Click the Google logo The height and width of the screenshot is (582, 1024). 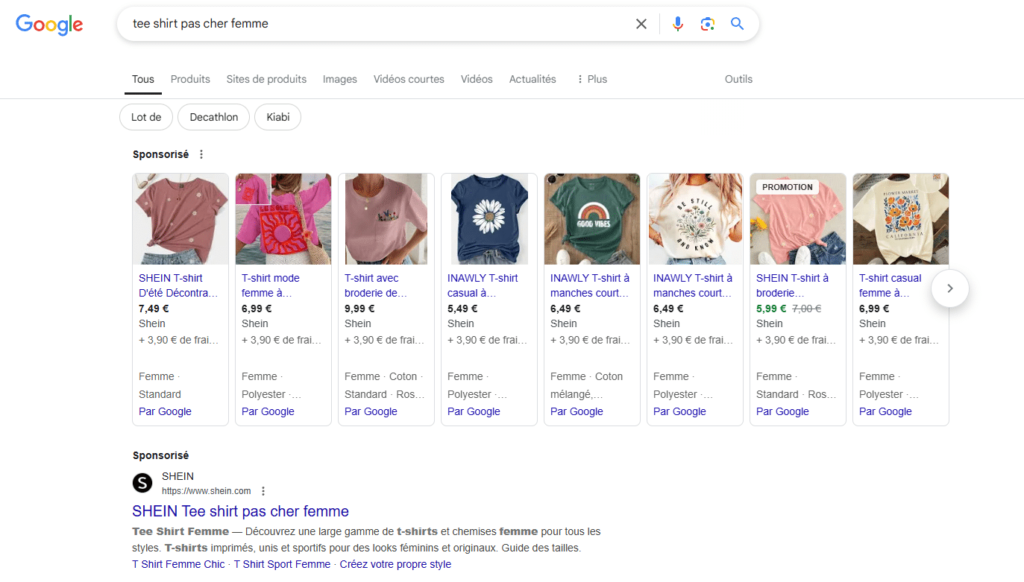point(50,24)
